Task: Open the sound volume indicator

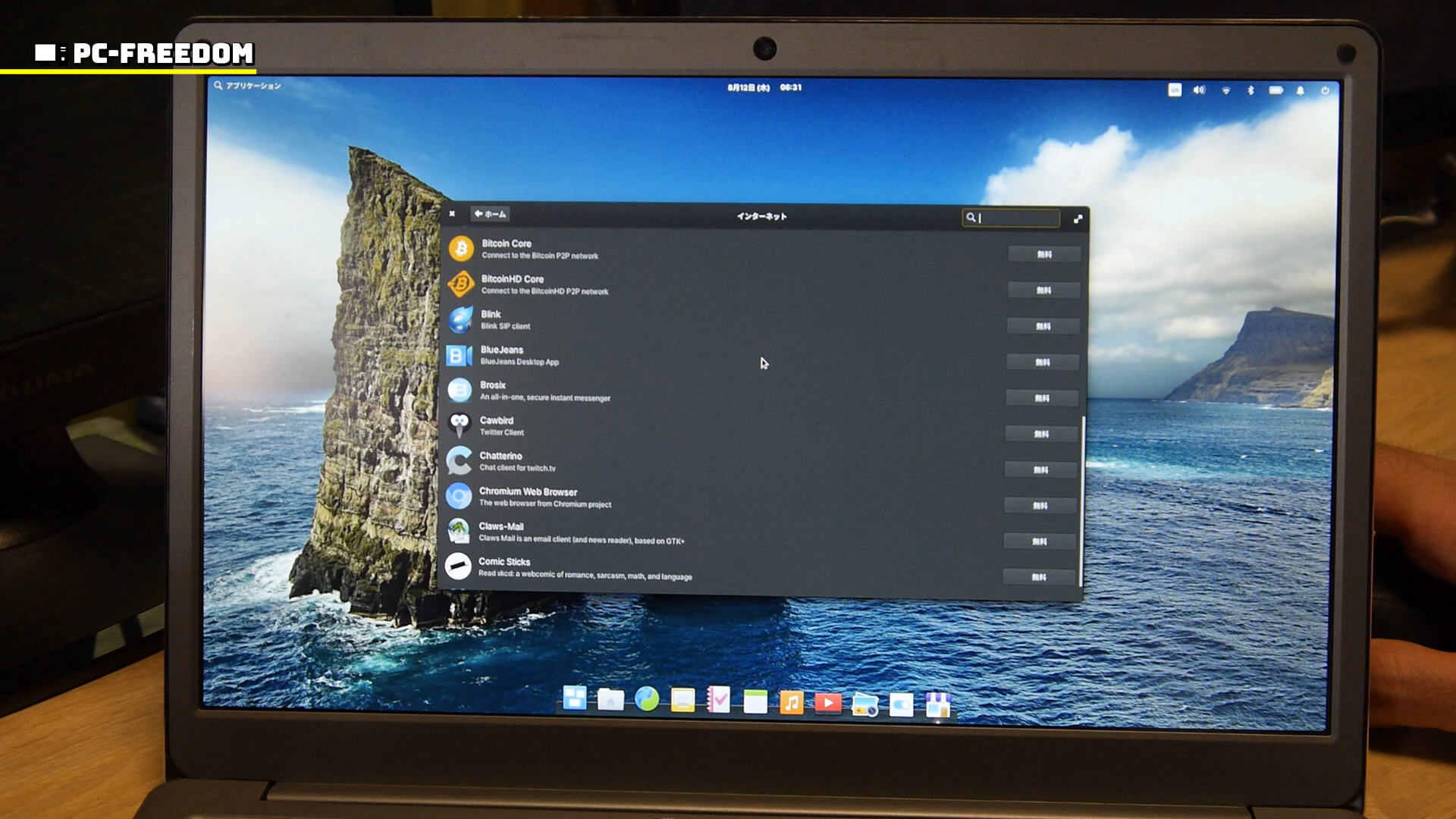Action: [1199, 90]
